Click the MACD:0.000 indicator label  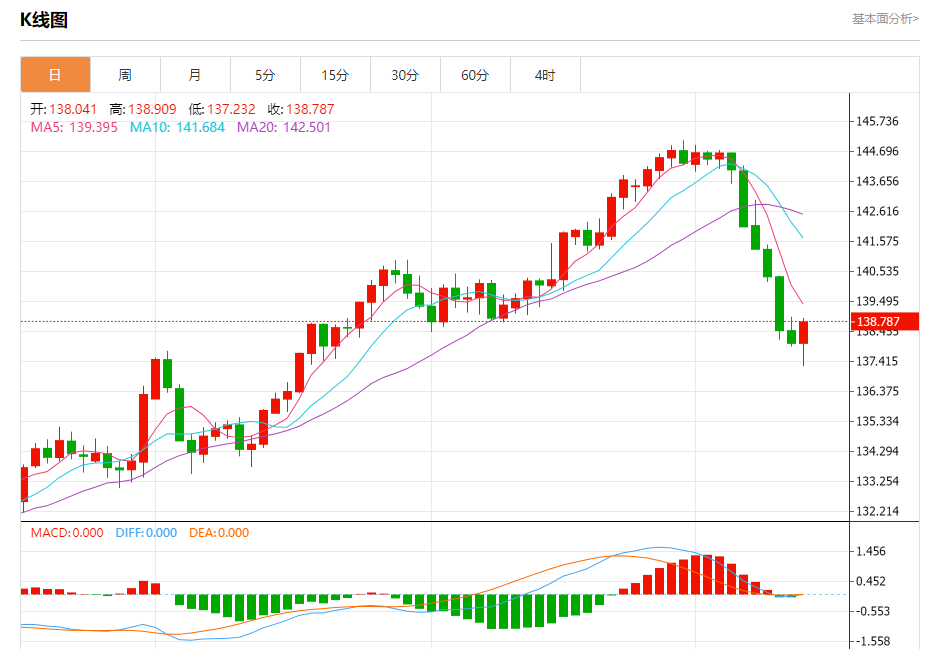click(x=67, y=533)
